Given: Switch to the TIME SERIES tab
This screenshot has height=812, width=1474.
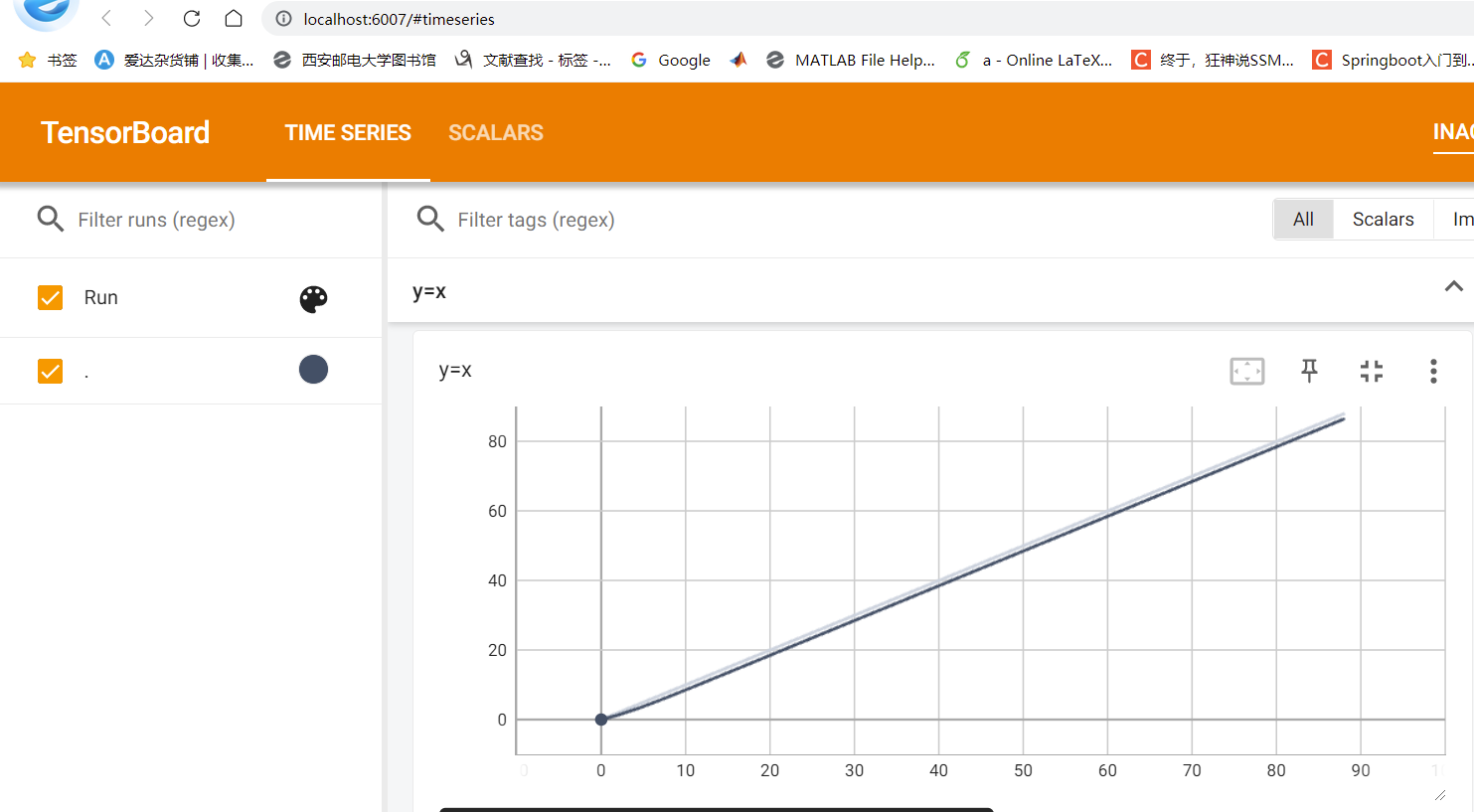Looking at the screenshot, I should click(x=348, y=132).
